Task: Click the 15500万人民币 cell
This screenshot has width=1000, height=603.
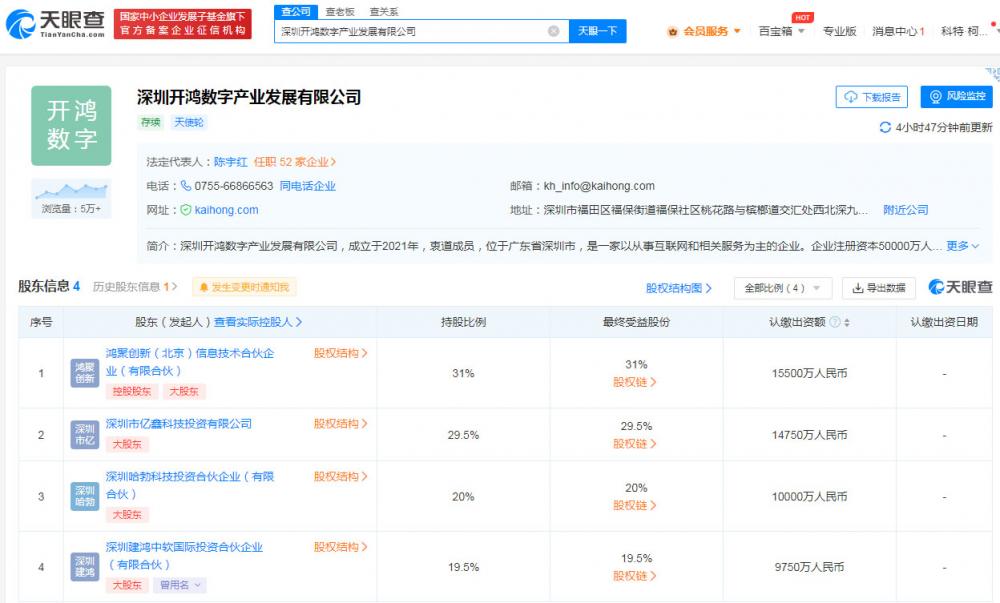Action: 809,373
